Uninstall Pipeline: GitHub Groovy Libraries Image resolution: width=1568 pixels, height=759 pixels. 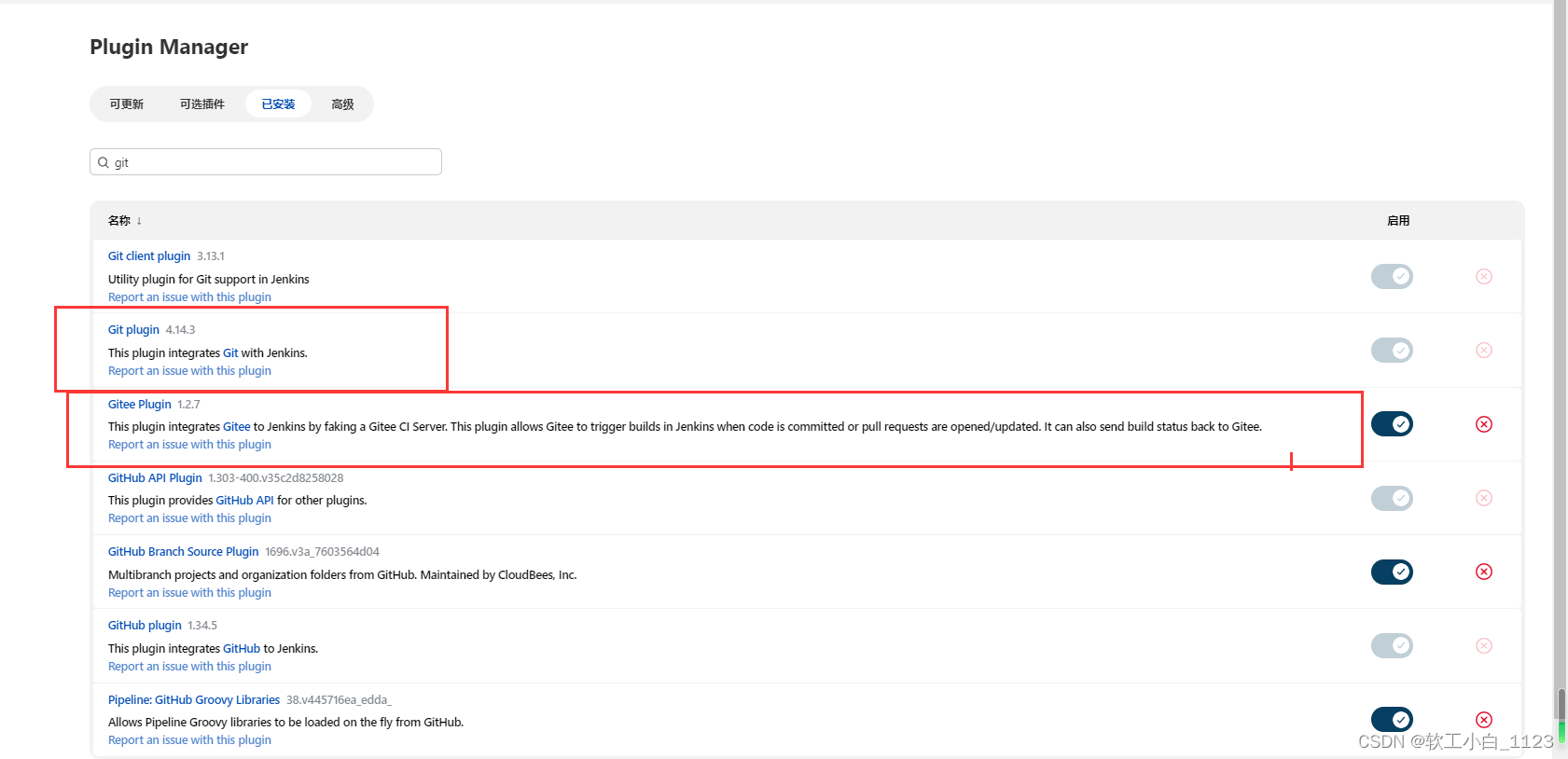coord(1483,720)
